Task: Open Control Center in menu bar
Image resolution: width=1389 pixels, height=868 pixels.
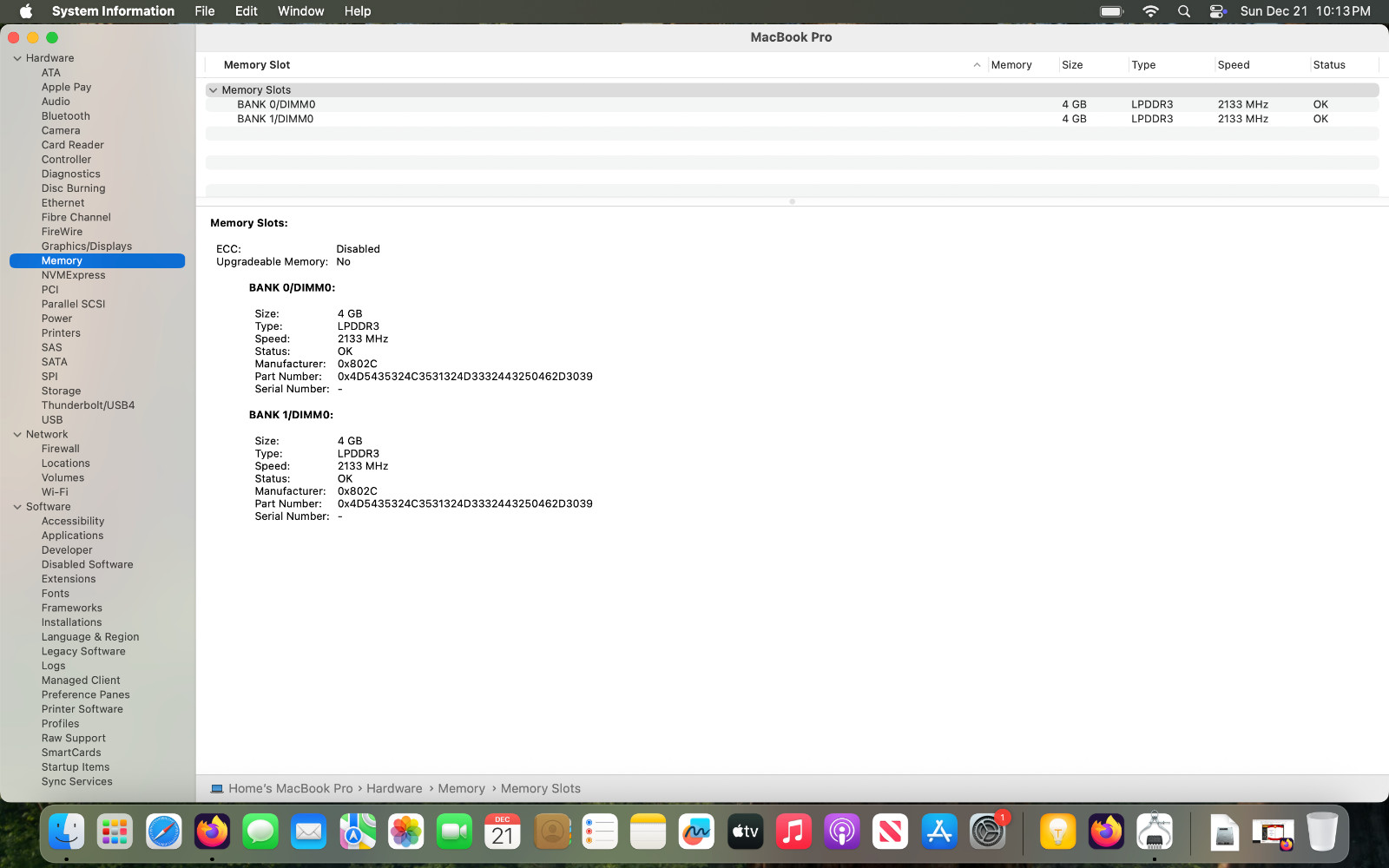Action: (1217, 11)
